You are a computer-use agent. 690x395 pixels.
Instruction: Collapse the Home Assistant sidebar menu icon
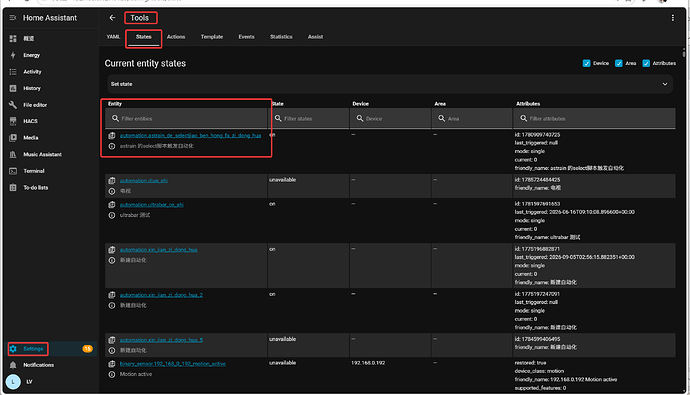point(13,18)
